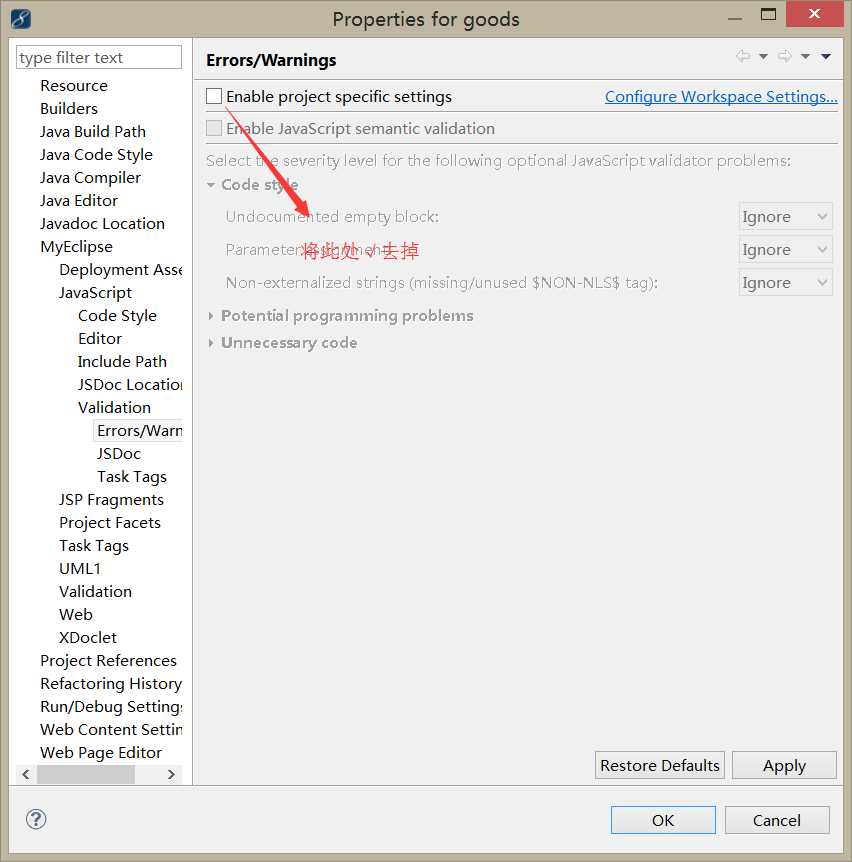Open the view menu triangle in header

(x=826, y=56)
